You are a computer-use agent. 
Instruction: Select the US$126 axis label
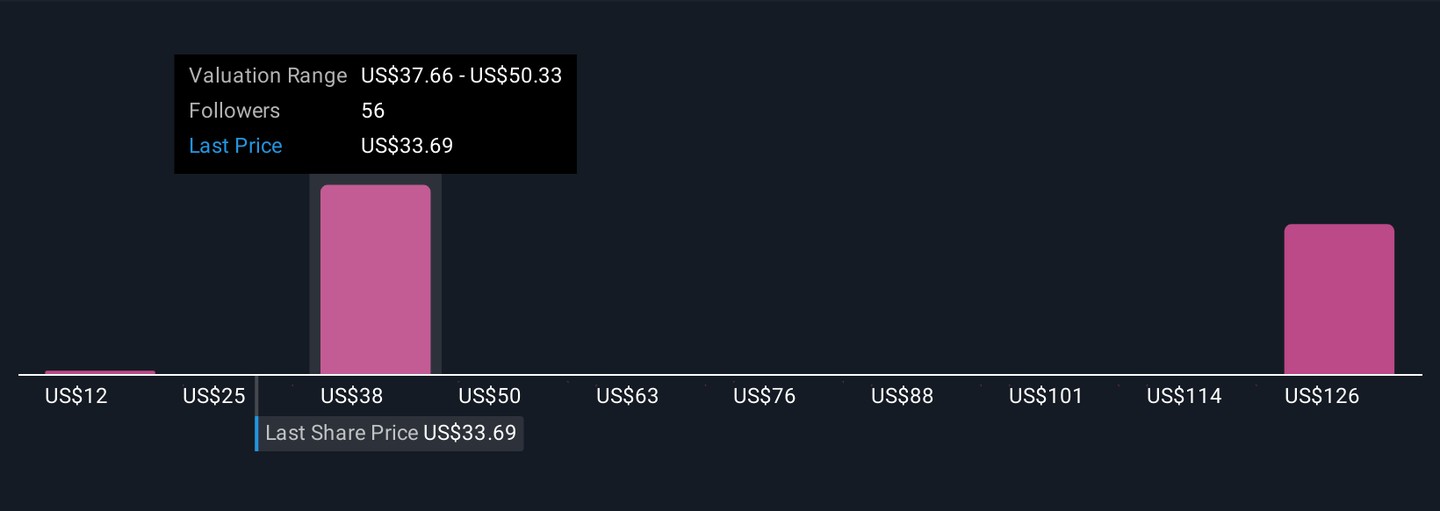tap(1322, 396)
